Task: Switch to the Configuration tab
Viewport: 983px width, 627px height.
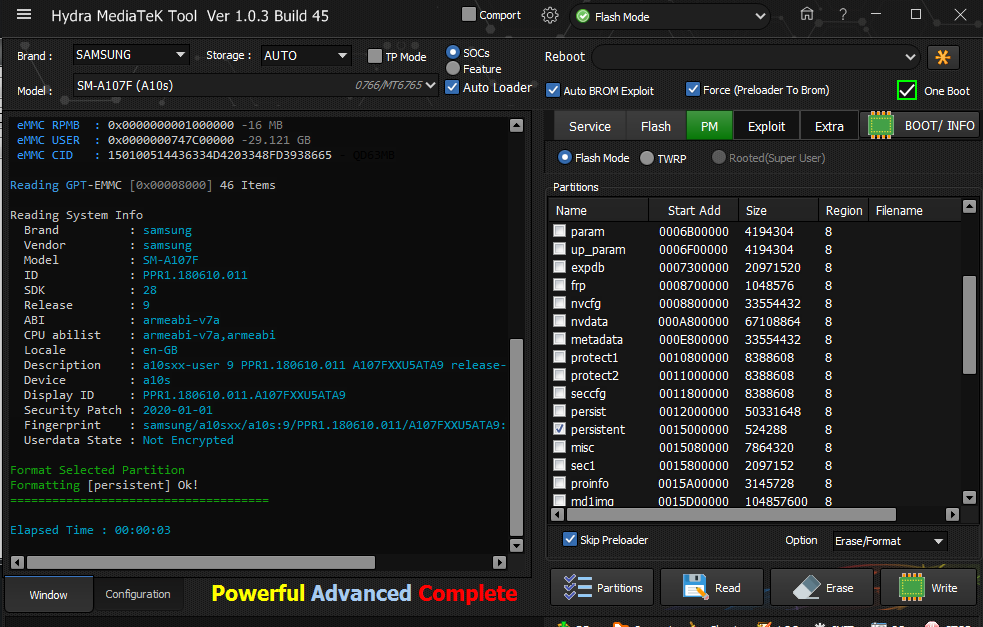Action: pyautogui.click(x=138, y=594)
